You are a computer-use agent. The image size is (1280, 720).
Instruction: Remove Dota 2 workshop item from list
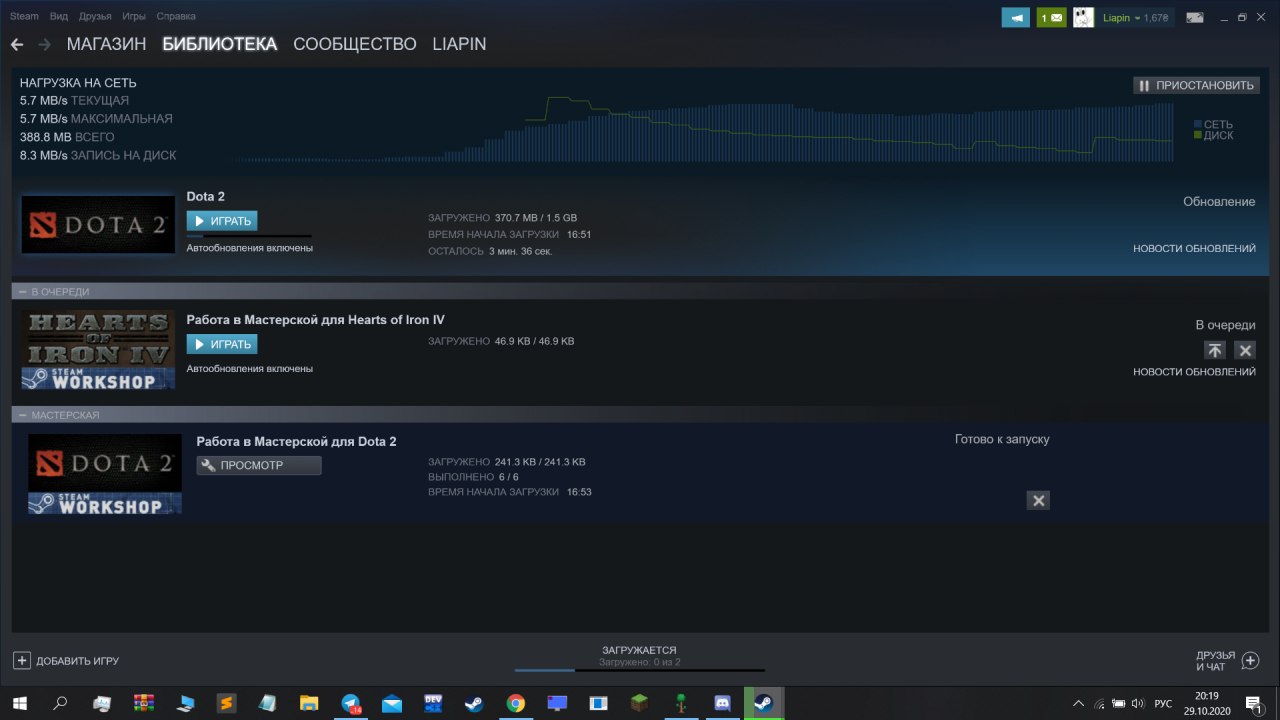tap(1038, 500)
